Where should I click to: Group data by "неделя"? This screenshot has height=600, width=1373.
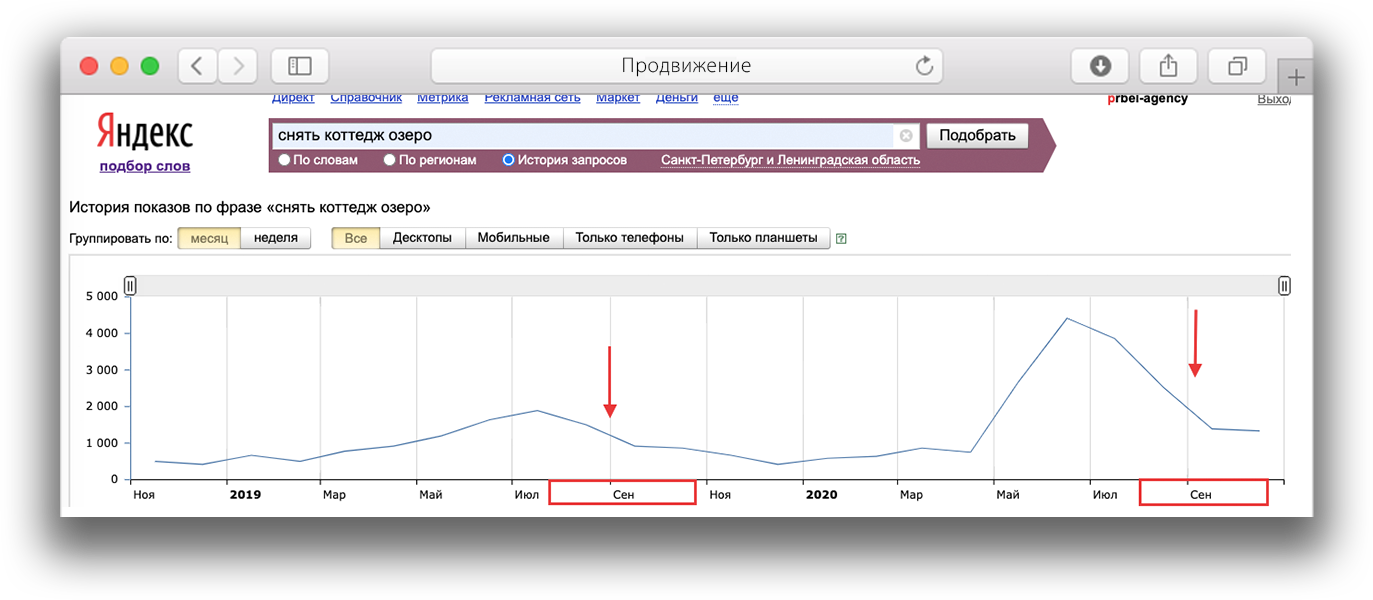pos(276,238)
